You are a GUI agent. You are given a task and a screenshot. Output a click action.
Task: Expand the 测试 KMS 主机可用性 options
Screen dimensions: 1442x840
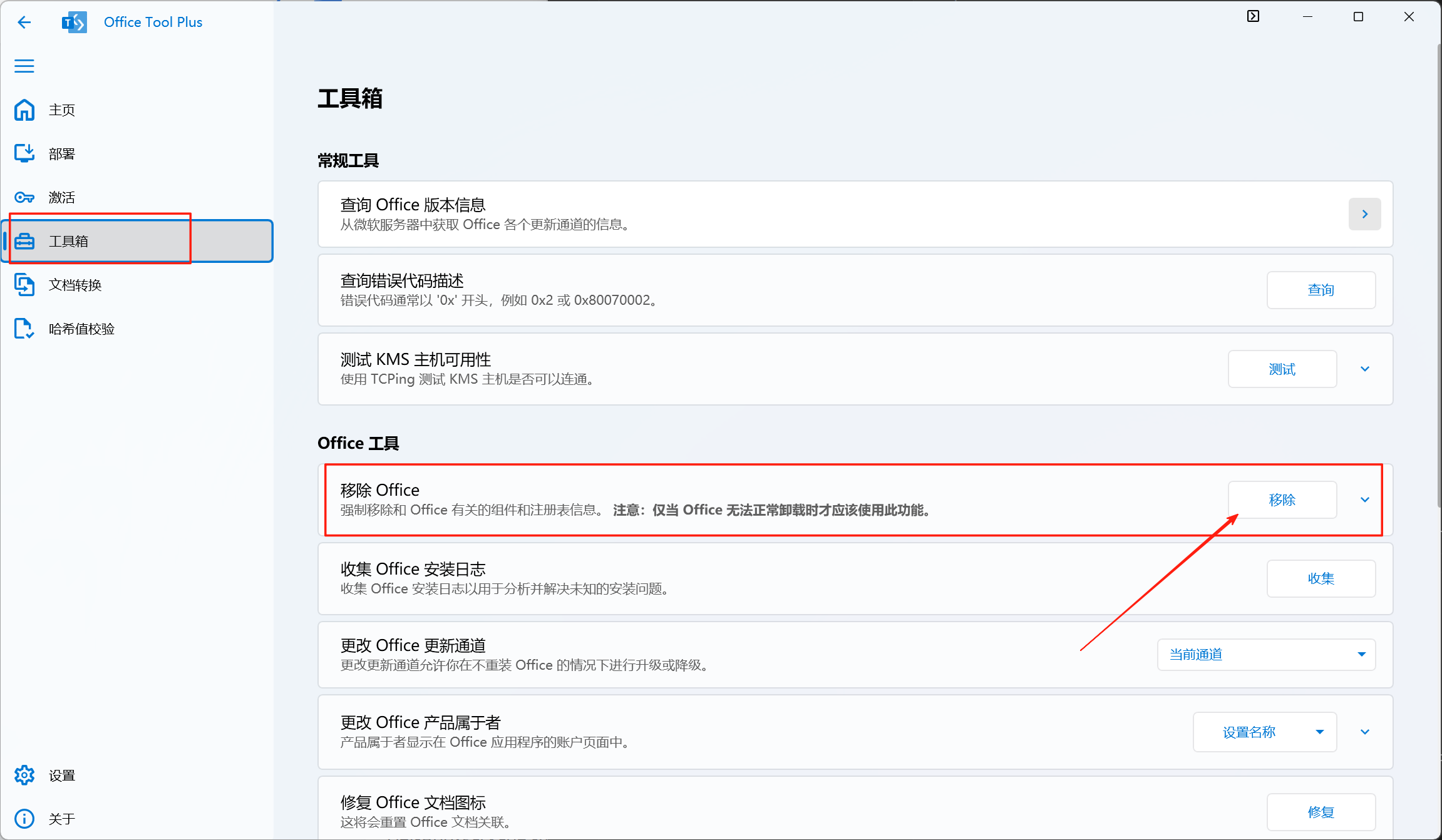1365,369
